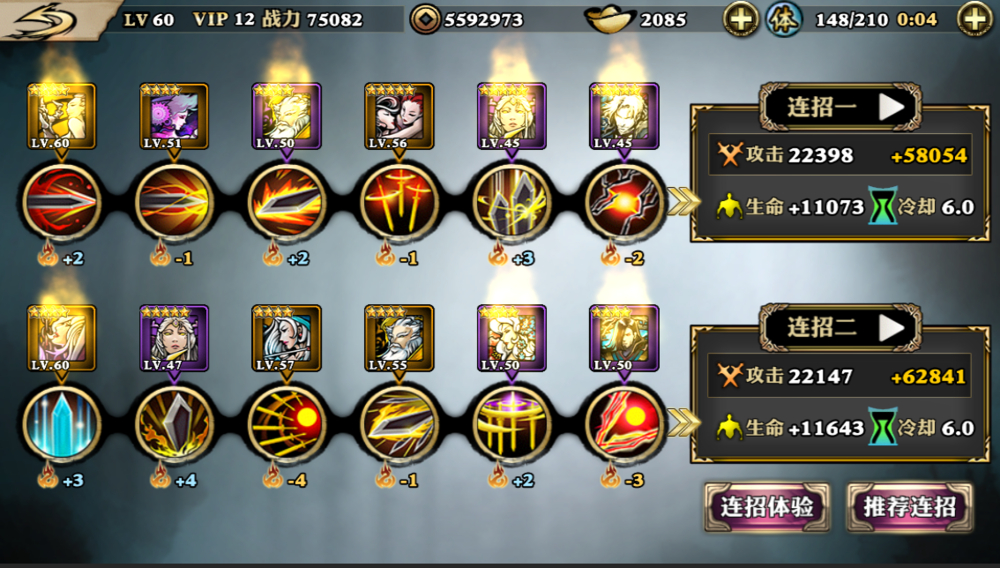This screenshot has height=568, width=1000.
Task: Tap the golden gate skill in combo two
Action: tap(511, 424)
